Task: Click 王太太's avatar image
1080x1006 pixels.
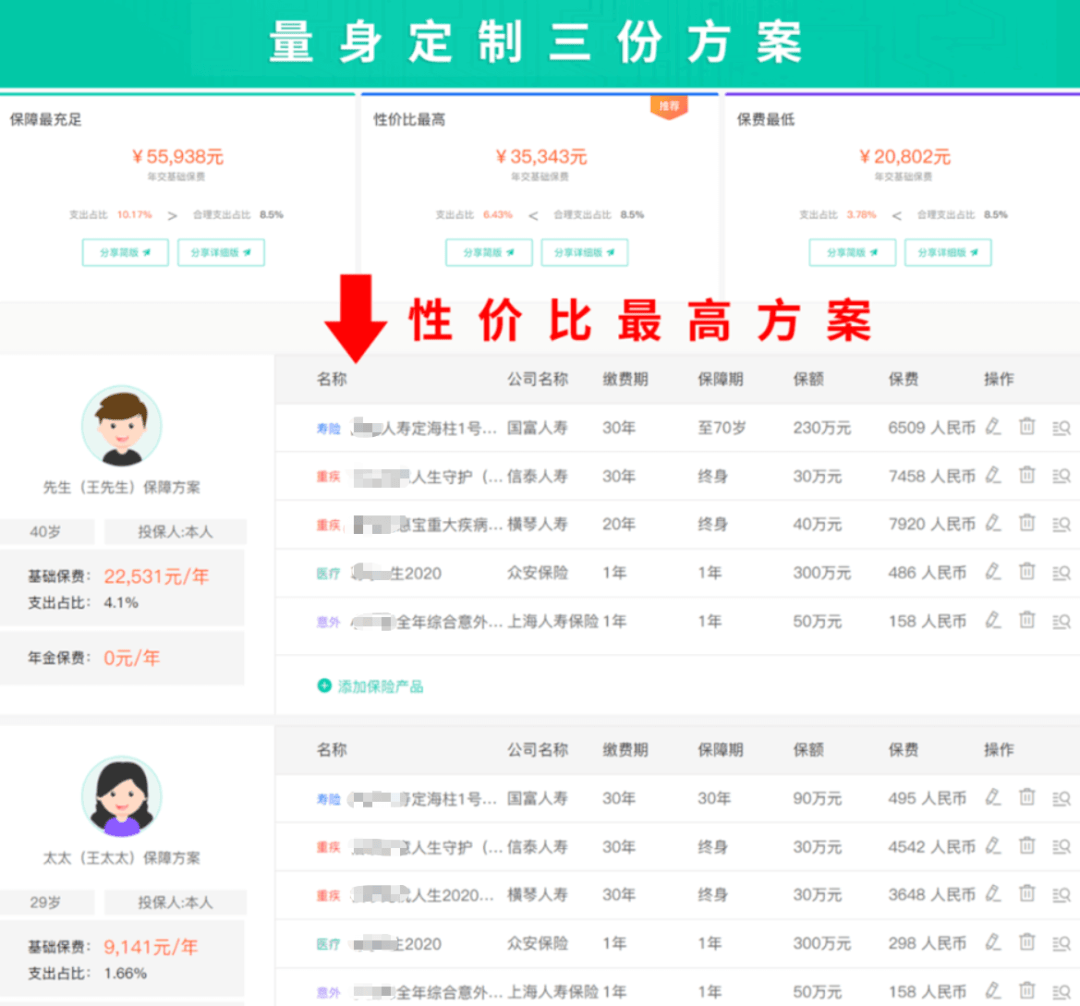Action: click(x=121, y=797)
